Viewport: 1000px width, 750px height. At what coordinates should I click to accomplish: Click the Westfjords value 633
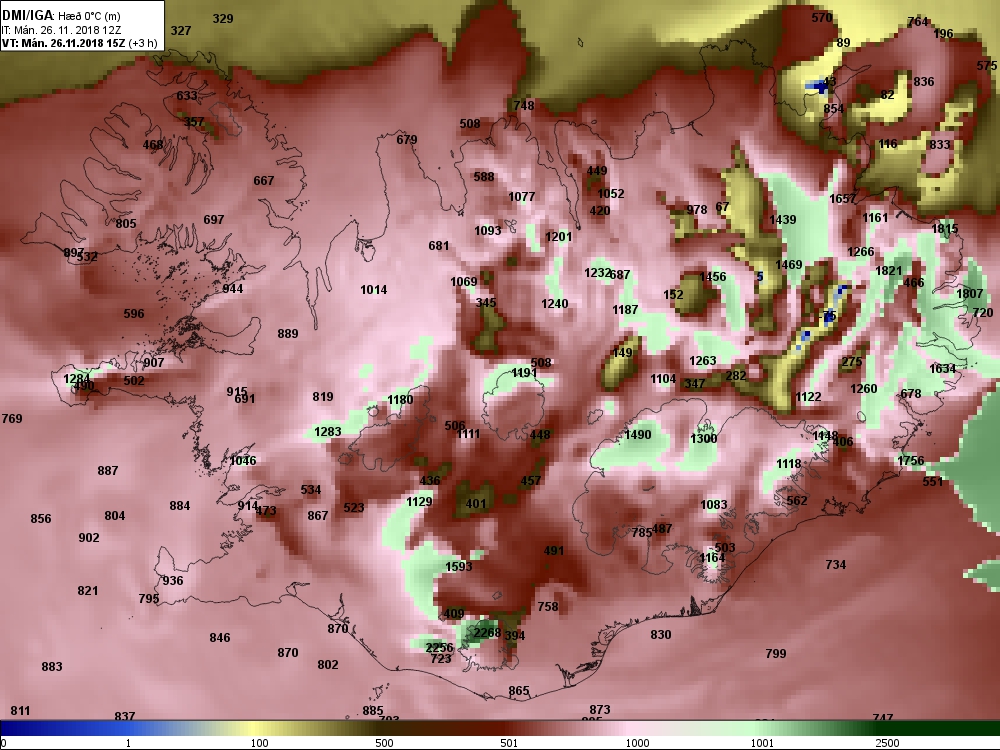click(187, 96)
